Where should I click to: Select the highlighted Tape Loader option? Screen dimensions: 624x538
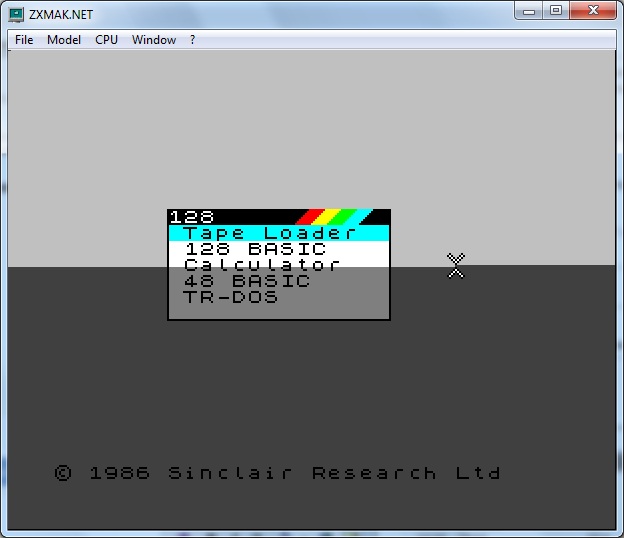(270, 233)
